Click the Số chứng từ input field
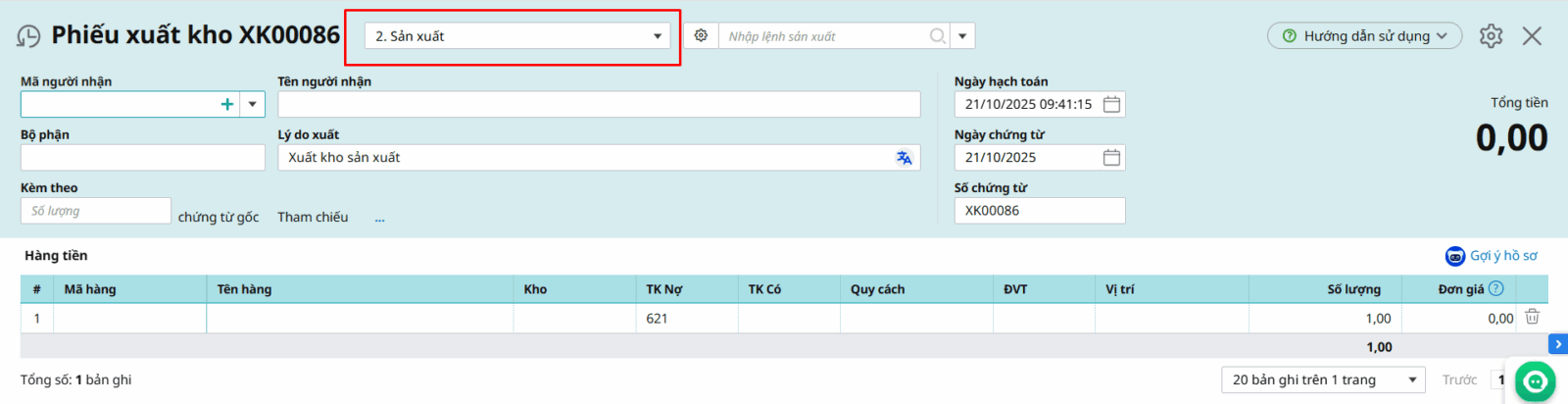Viewport: 1568px width, 404px height. pyautogui.click(x=1039, y=211)
